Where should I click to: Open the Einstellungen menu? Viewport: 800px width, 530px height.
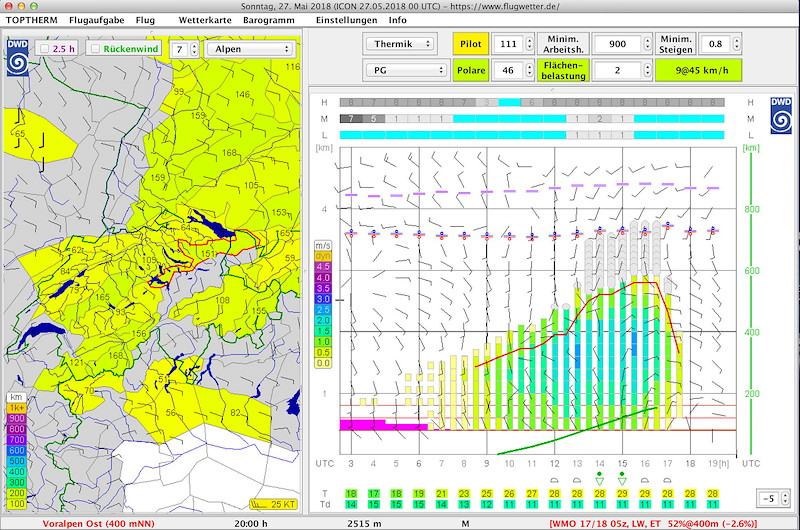coord(346,20)
